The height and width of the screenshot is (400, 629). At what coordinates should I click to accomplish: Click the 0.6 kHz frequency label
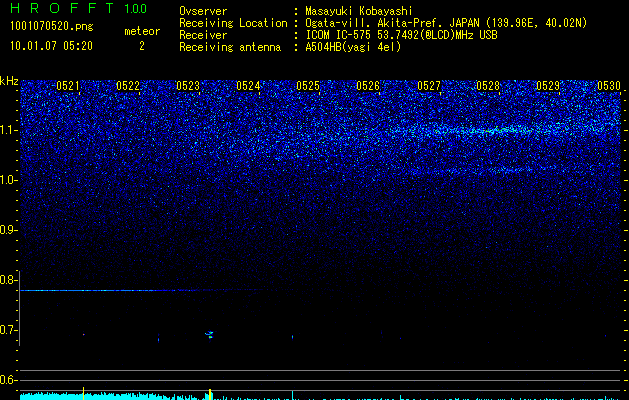(8, 380)
